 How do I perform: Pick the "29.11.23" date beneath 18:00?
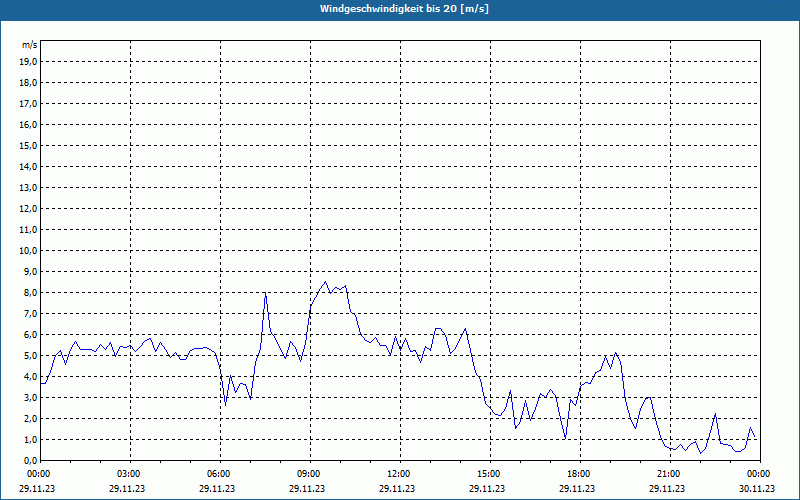(577, 488)
